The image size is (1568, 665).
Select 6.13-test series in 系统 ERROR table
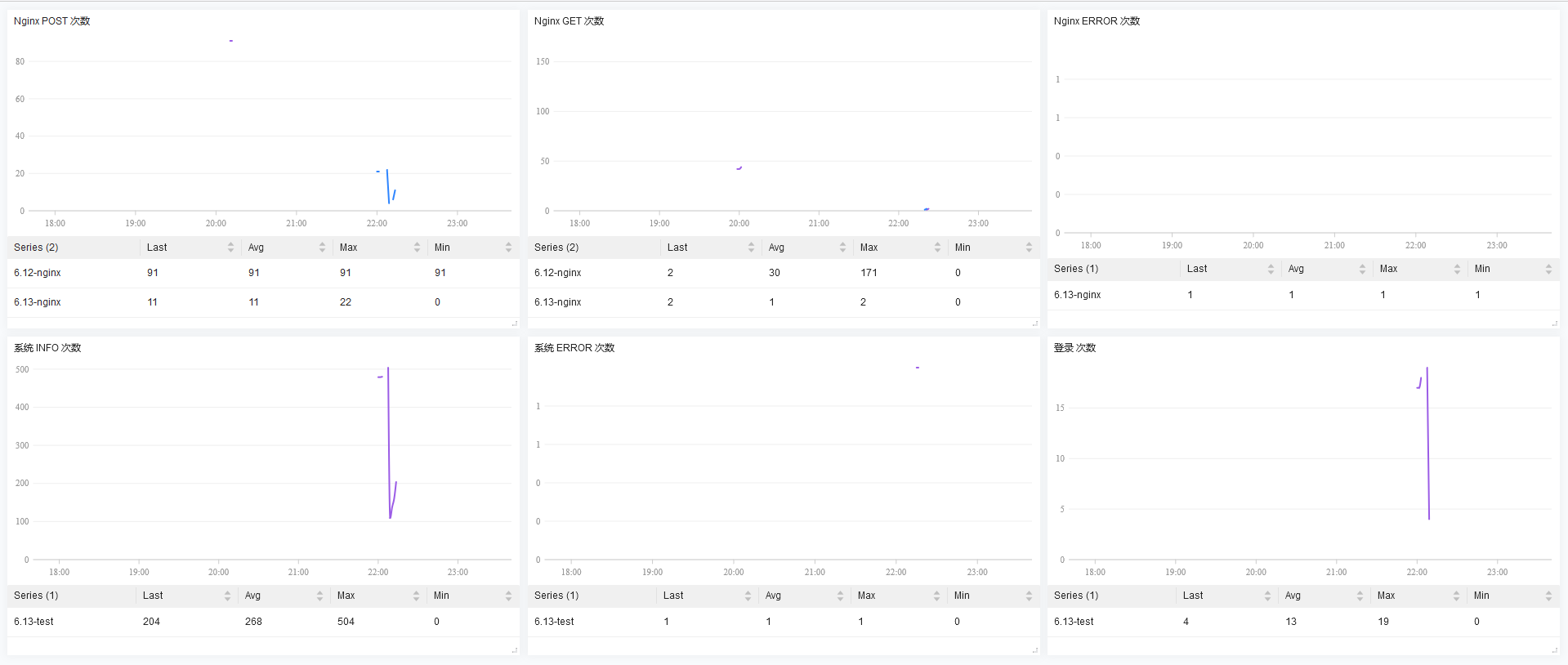point(554,622)
